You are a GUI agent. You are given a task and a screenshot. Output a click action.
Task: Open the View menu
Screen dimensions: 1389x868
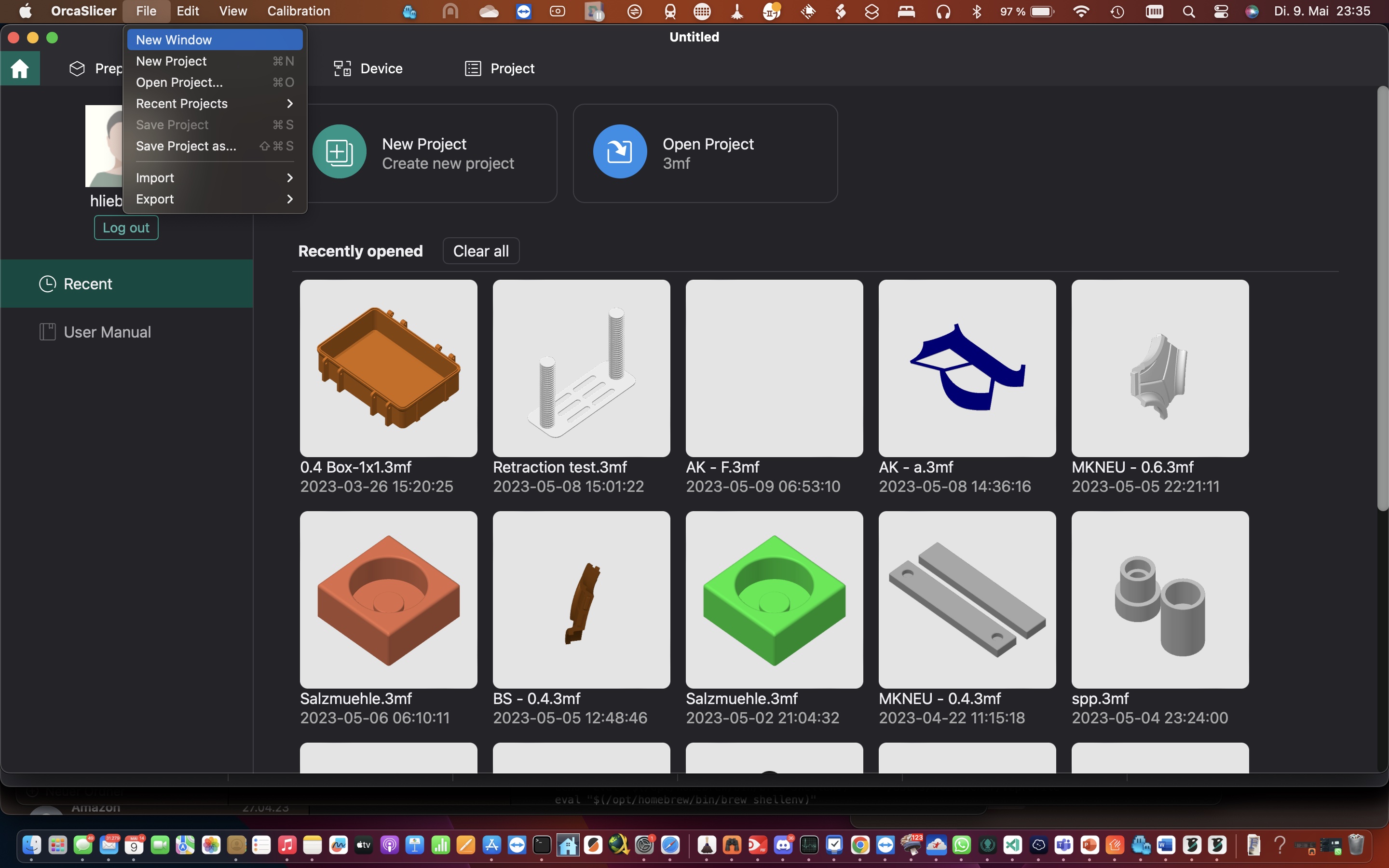[x=232, y=11]
